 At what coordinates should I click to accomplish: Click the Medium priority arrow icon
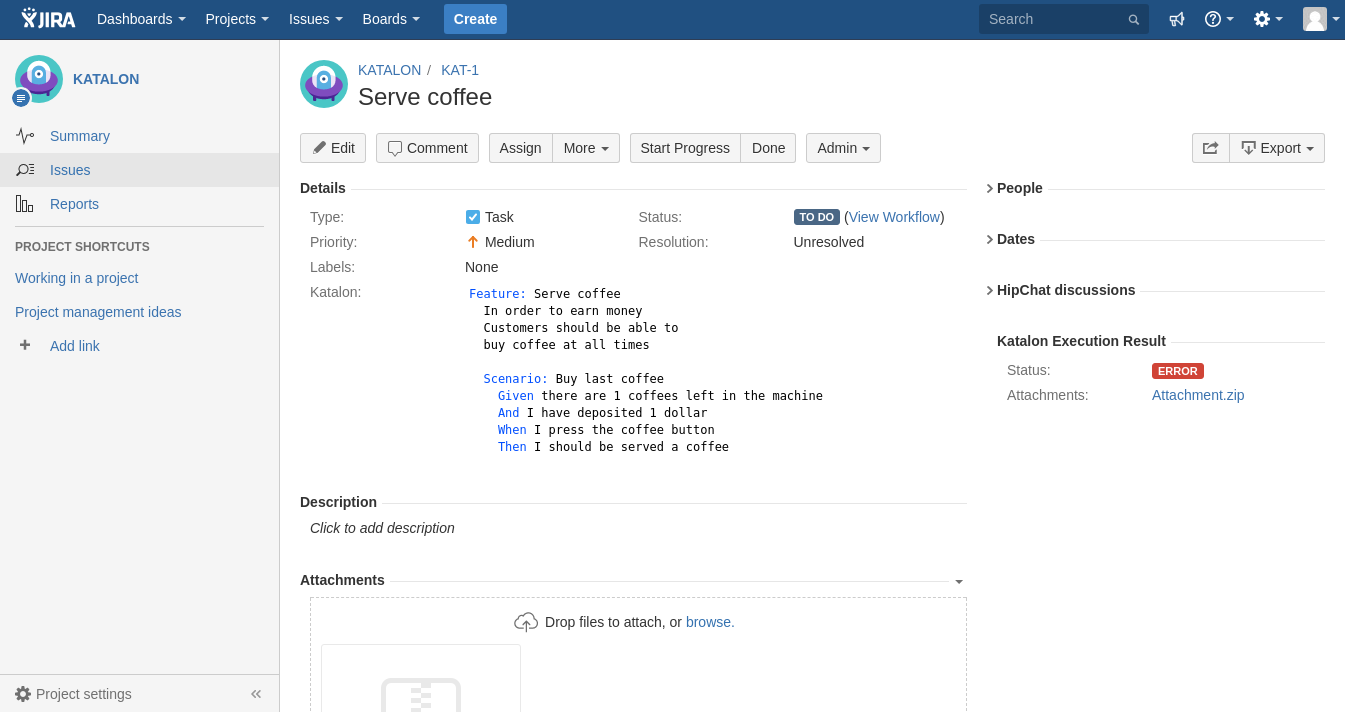pyautogui.click(x=473, y=242)
